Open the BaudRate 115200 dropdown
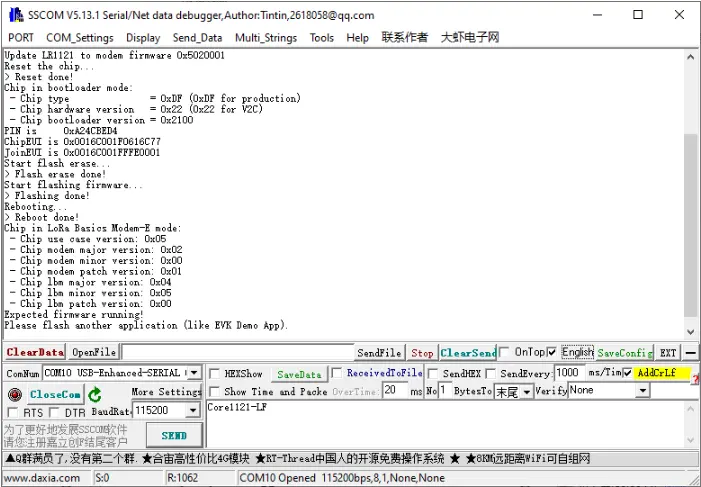 coord(192,411)
